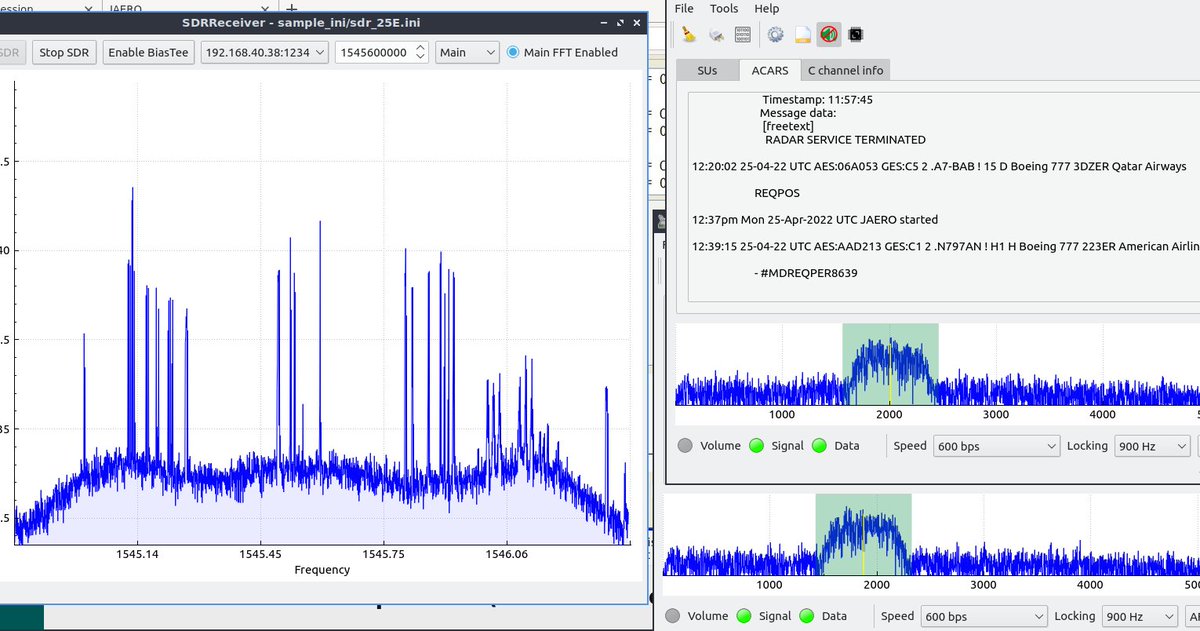This screenshot has height=631, width=1200.
Task: Click the Qatar Airways A7-BAB log line
Action: (x=939, y=166)
